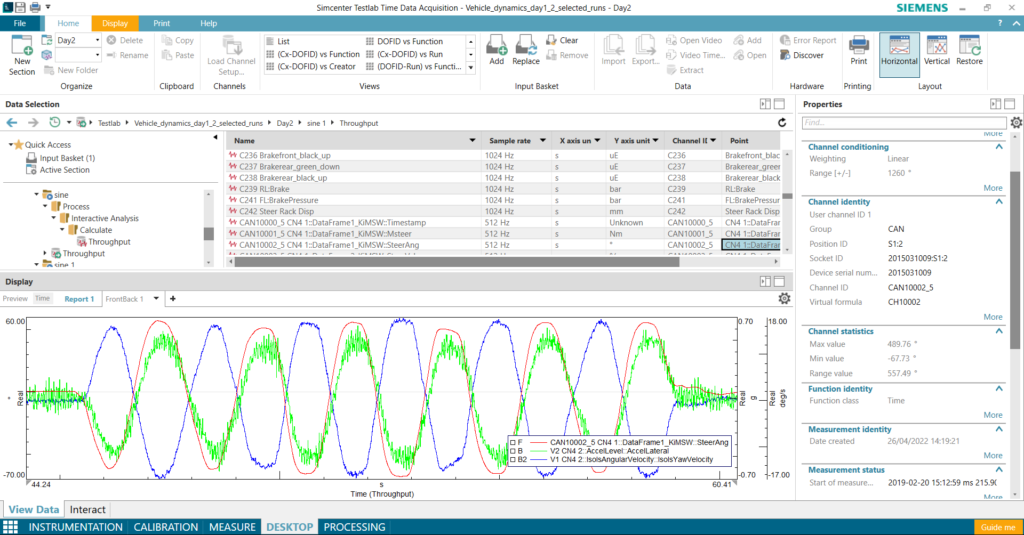Toggle legend checkbox for IsolsYawVelocity curve B2
Viewport: 1024px width, 535px height.
click(513, 459)
